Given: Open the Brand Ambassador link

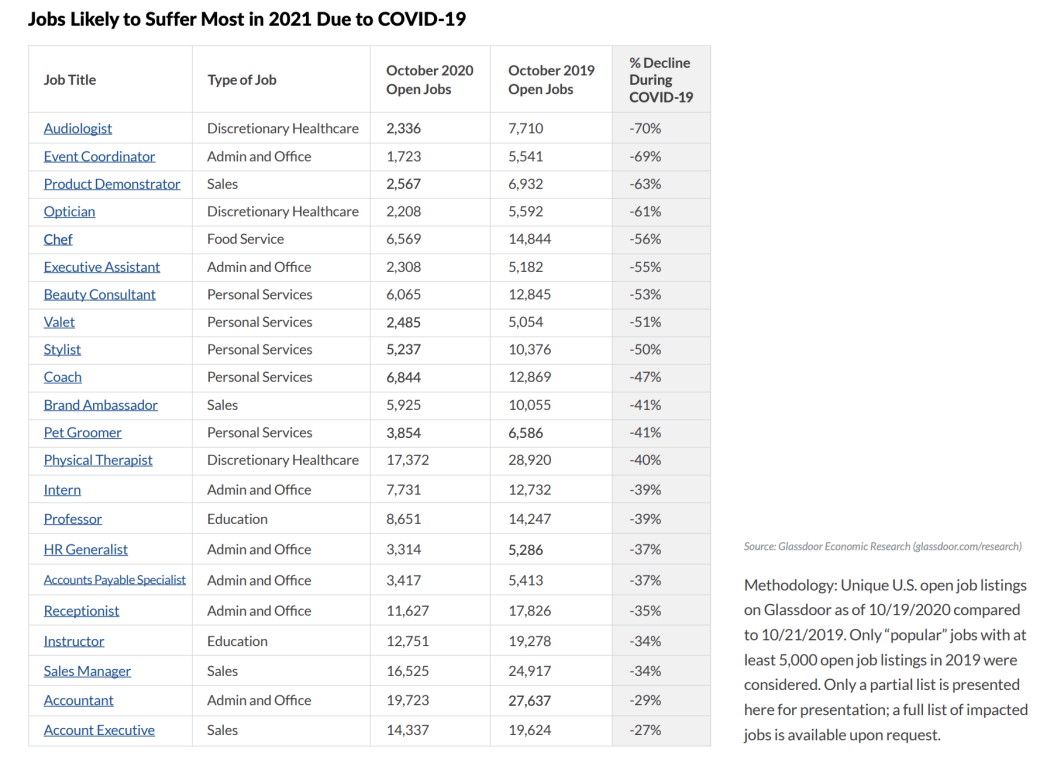Looking at the screenshot, I should (x=100, y=405).
